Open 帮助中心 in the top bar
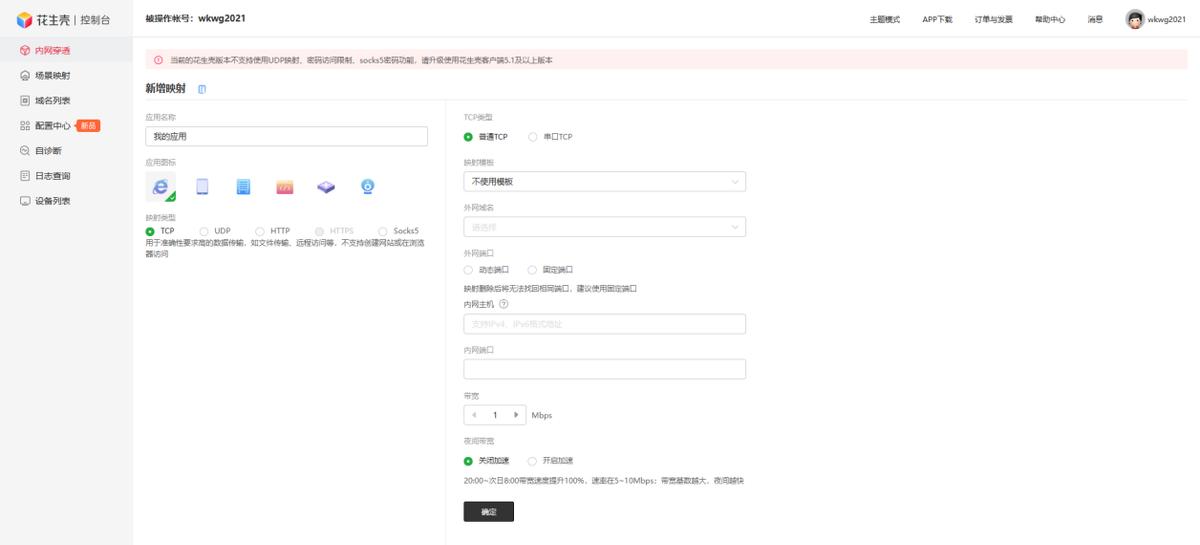This screenshot has width=1200, height=545. click(1049, 20)
